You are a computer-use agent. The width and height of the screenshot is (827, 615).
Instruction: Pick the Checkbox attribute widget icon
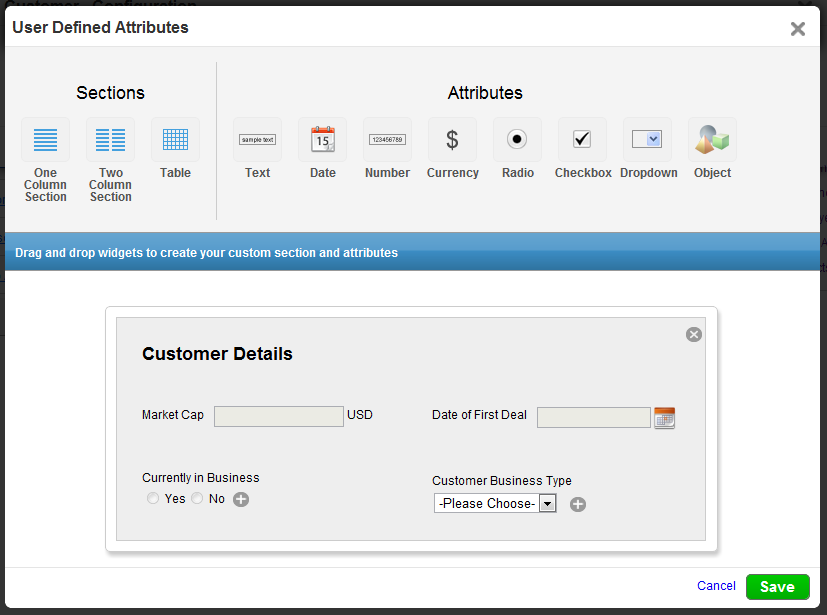click(x=582, y=140)
